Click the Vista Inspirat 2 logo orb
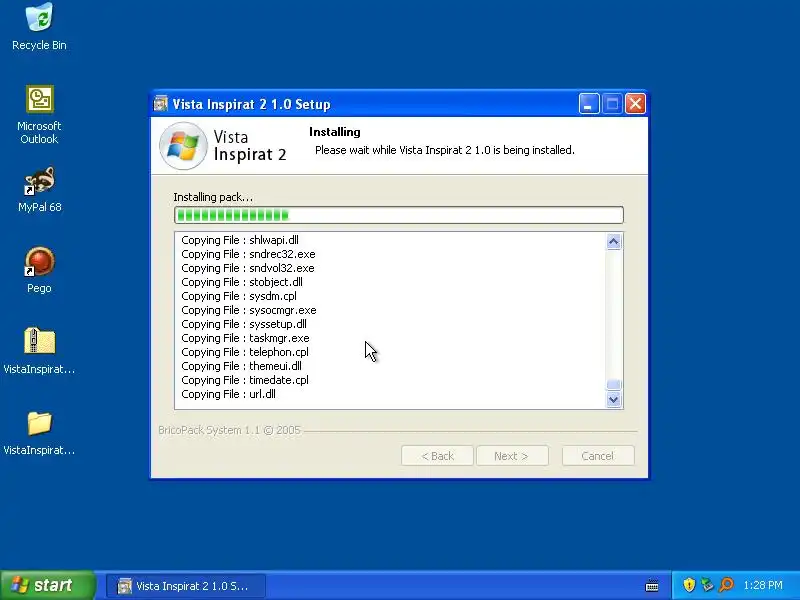The height and width of the screenshot is (600, 800). point(183,146)
